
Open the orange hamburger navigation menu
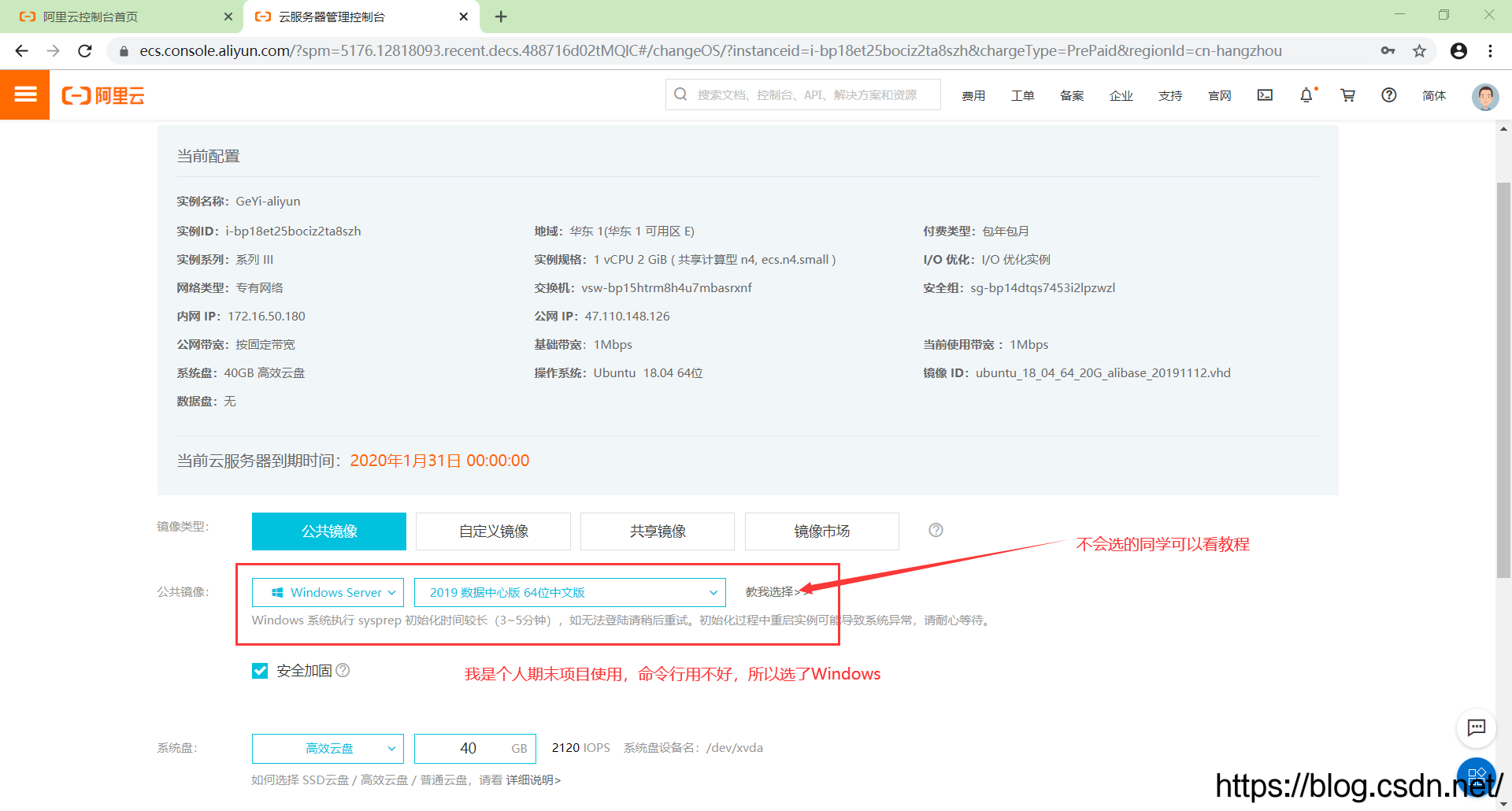[25, 94]
